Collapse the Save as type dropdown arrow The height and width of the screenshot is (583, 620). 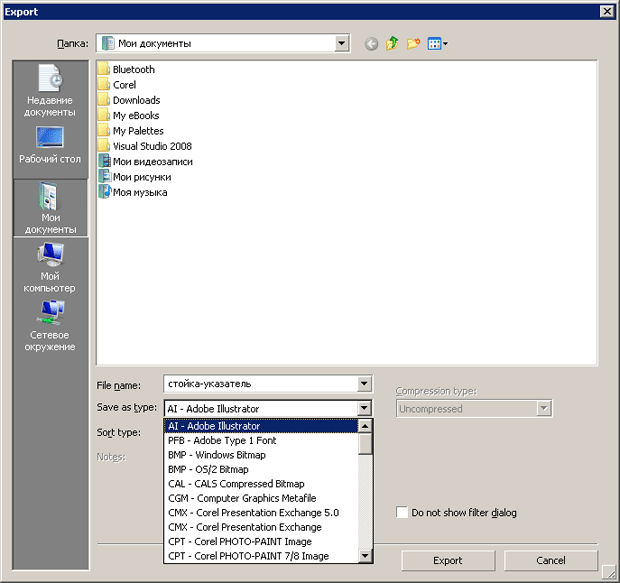(x=364, y=408)
